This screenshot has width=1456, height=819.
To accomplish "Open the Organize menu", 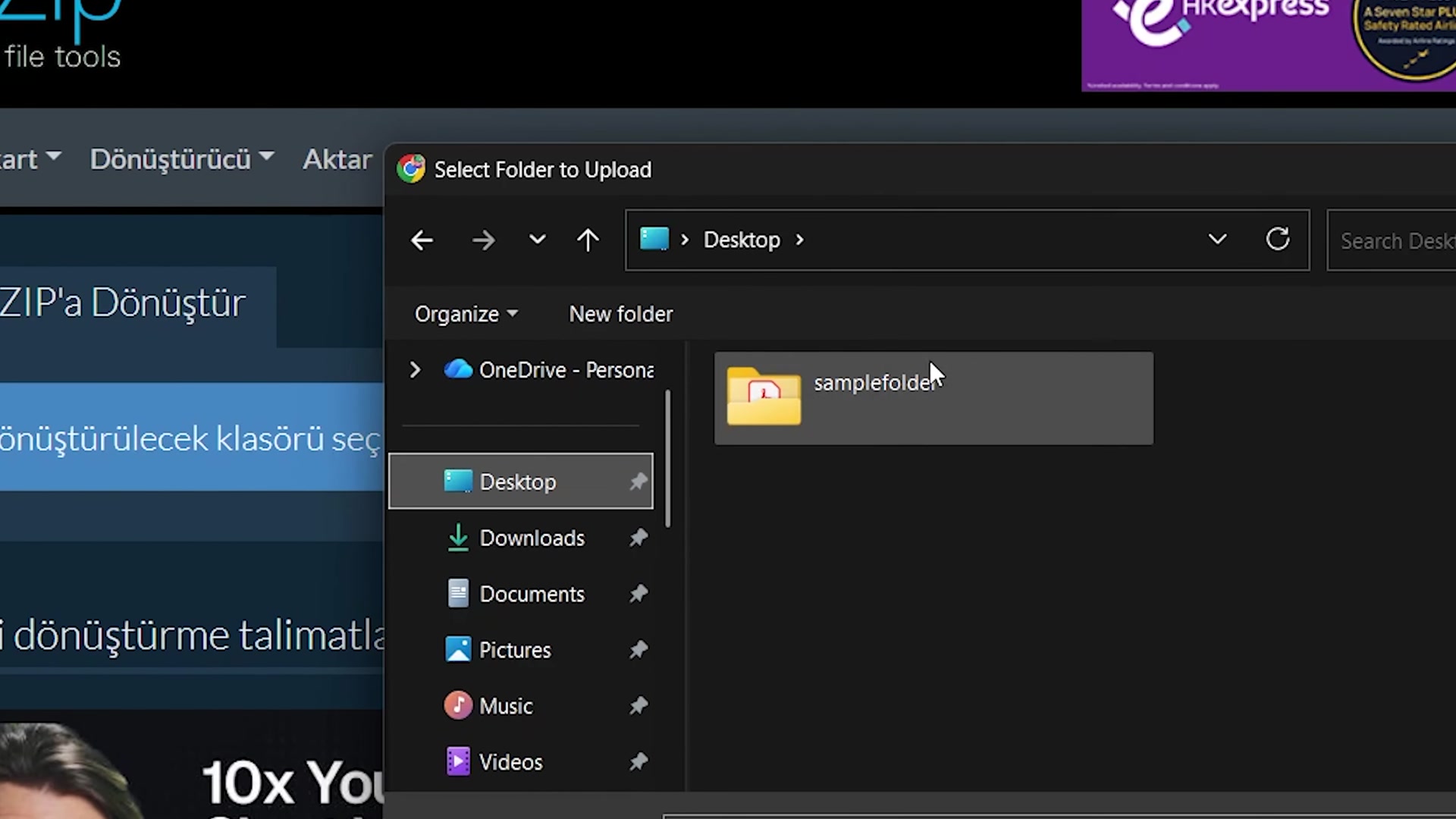I will [466, 314].
